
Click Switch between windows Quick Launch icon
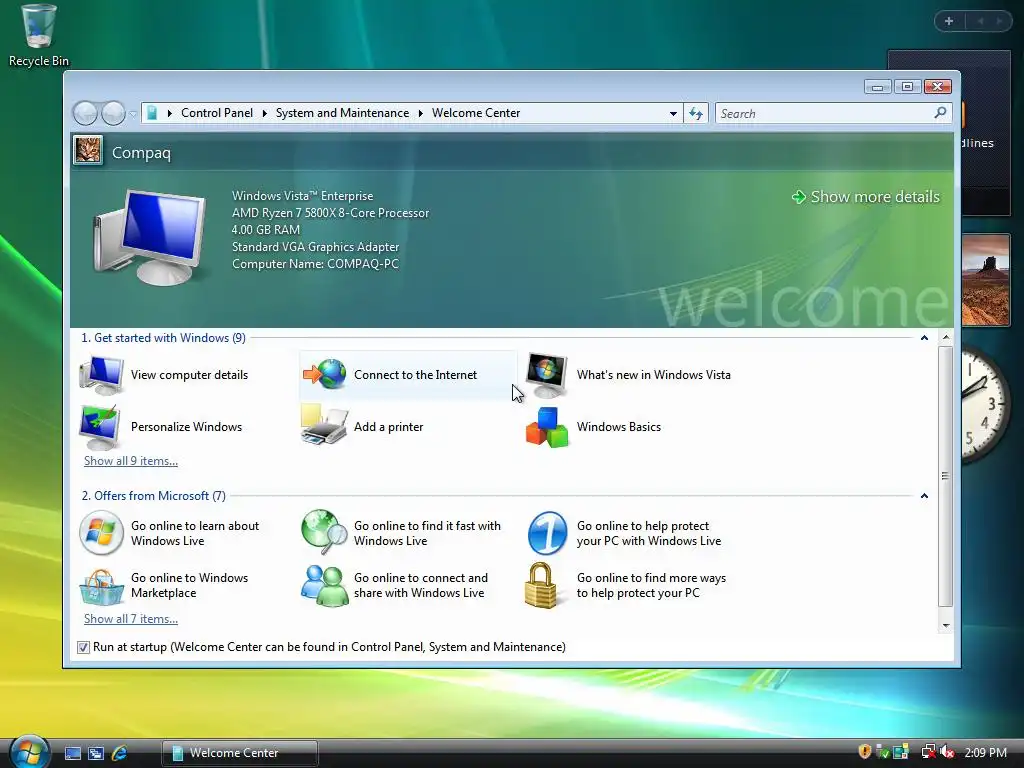(x=96, y=753)
